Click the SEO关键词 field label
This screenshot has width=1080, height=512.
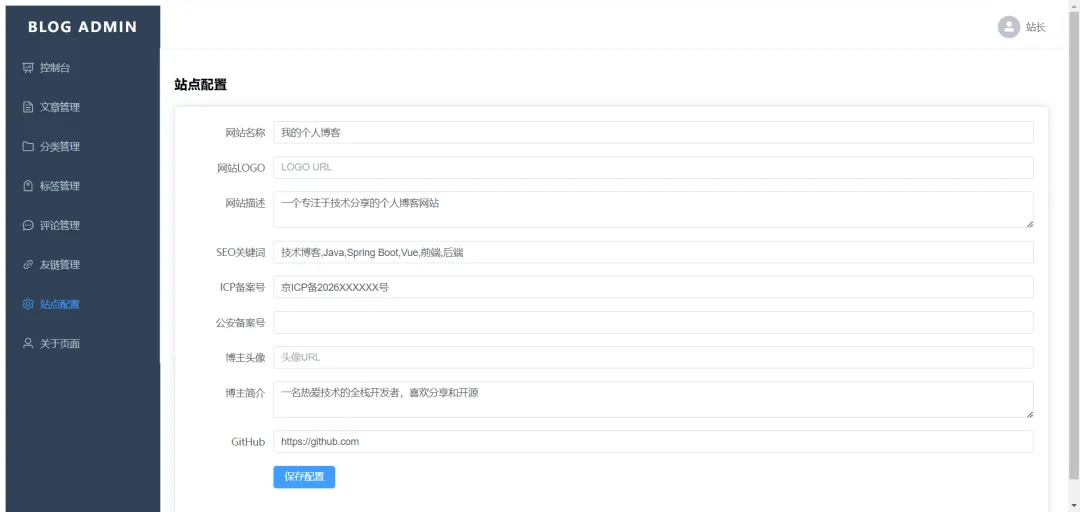click(240, 252)
